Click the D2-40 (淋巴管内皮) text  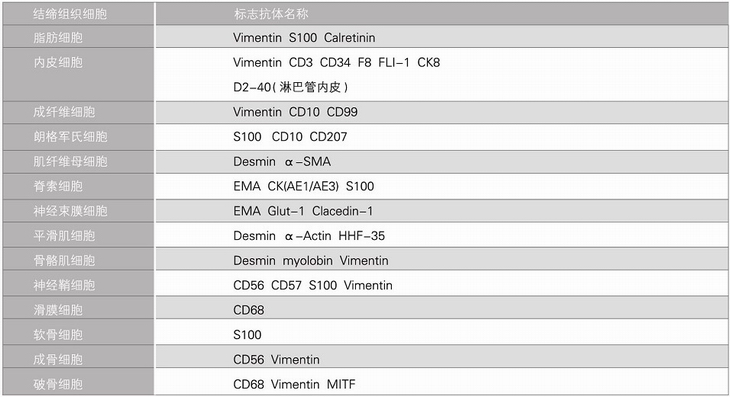coord(291,87)
